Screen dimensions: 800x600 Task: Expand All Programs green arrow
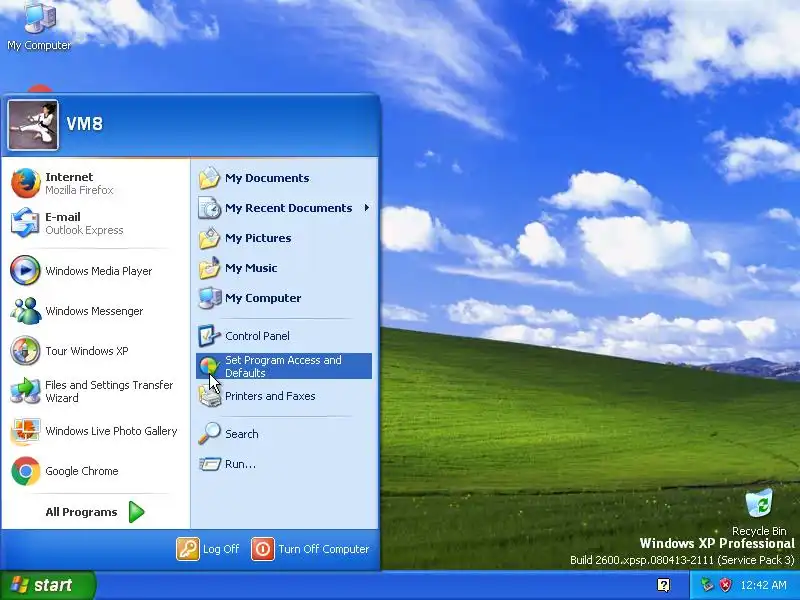click(136, 512)
